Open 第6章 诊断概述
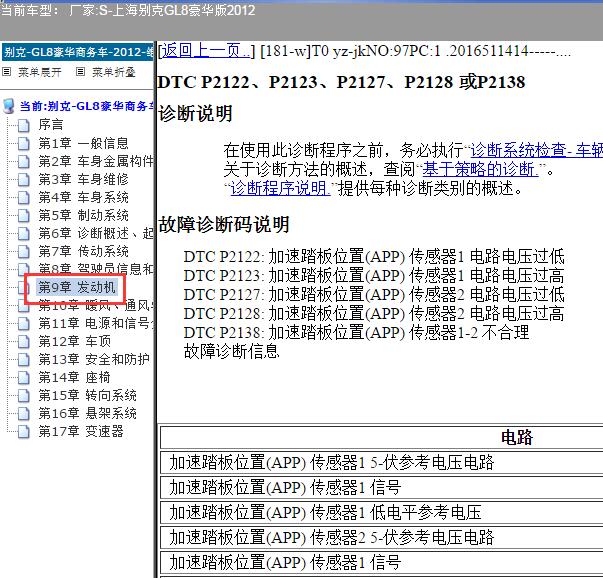Image resolution: width=603 pixels, height=578 pixels. pyautogui.click(x=96, y=233)
